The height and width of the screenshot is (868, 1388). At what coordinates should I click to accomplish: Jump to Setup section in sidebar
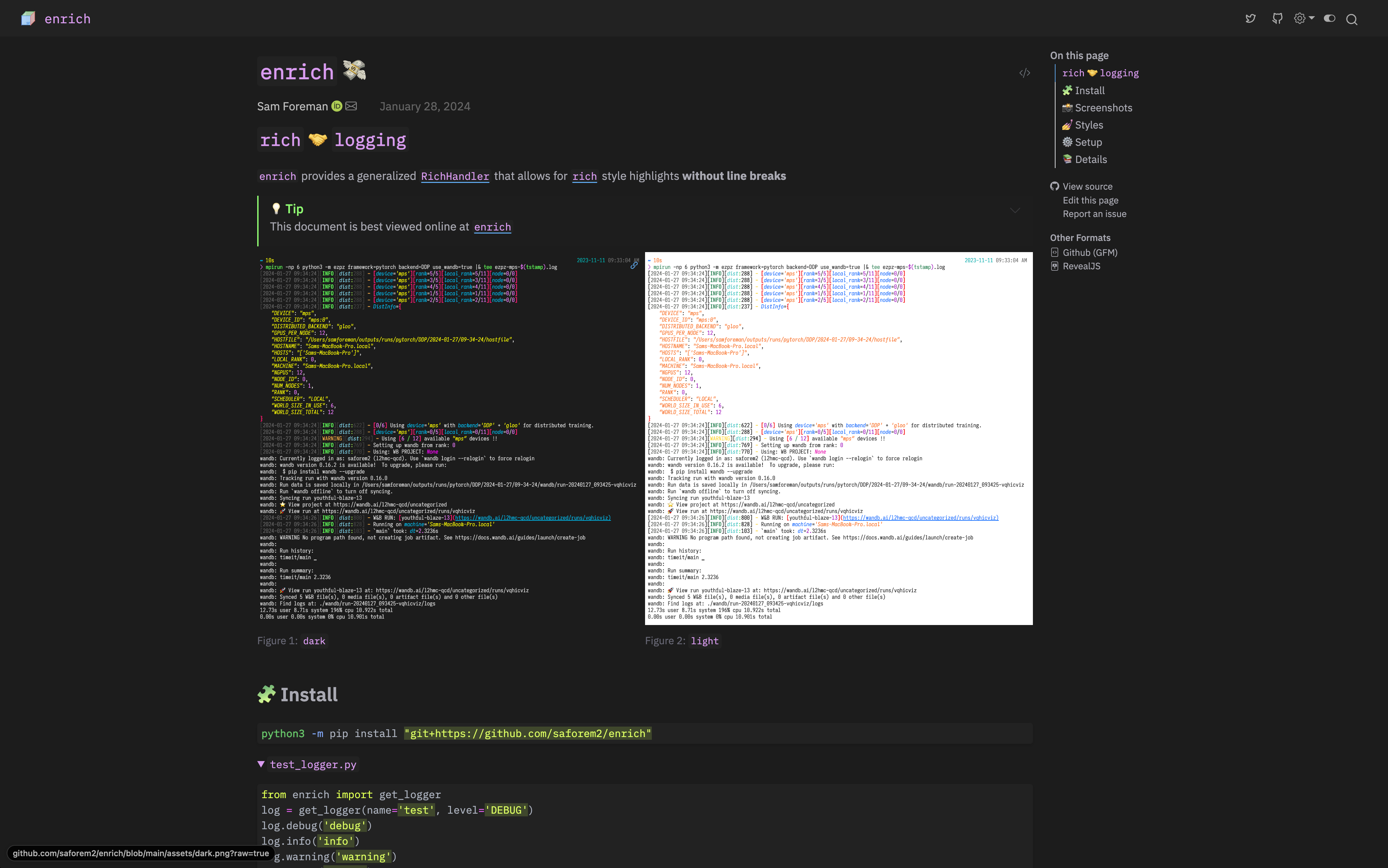[1088, 142]
